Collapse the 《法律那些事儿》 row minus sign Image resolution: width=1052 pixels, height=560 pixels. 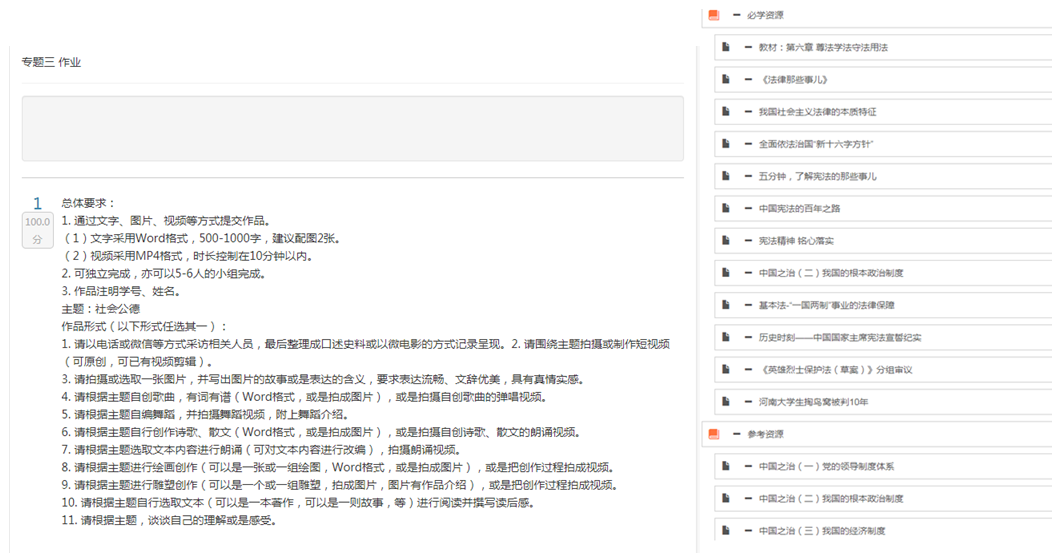(x=748, y=79)
